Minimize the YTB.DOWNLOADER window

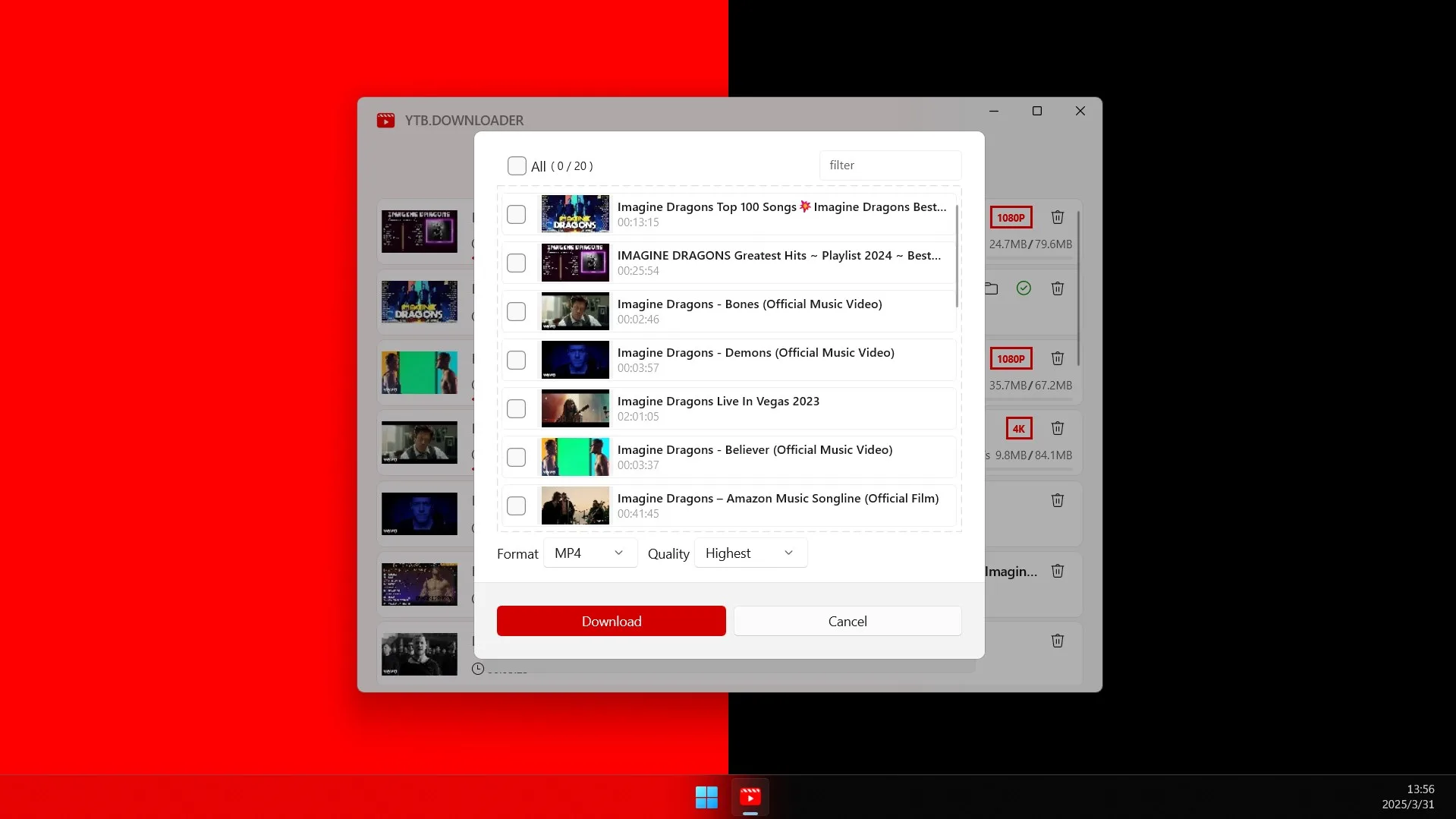pyautogui.click(x=994, y=111)
